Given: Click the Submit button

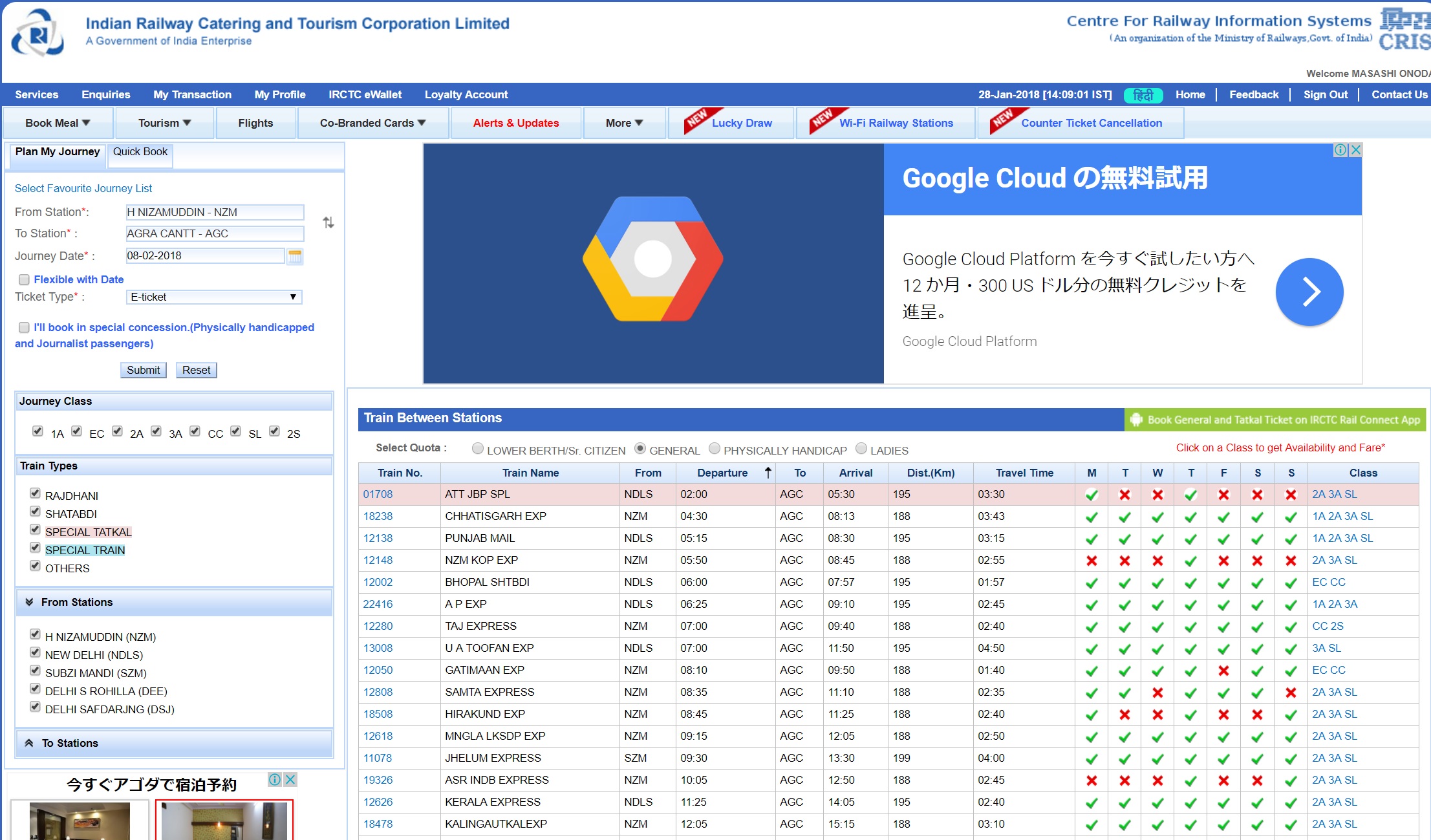Looking at the screenshot, I should tap(143, 370).
